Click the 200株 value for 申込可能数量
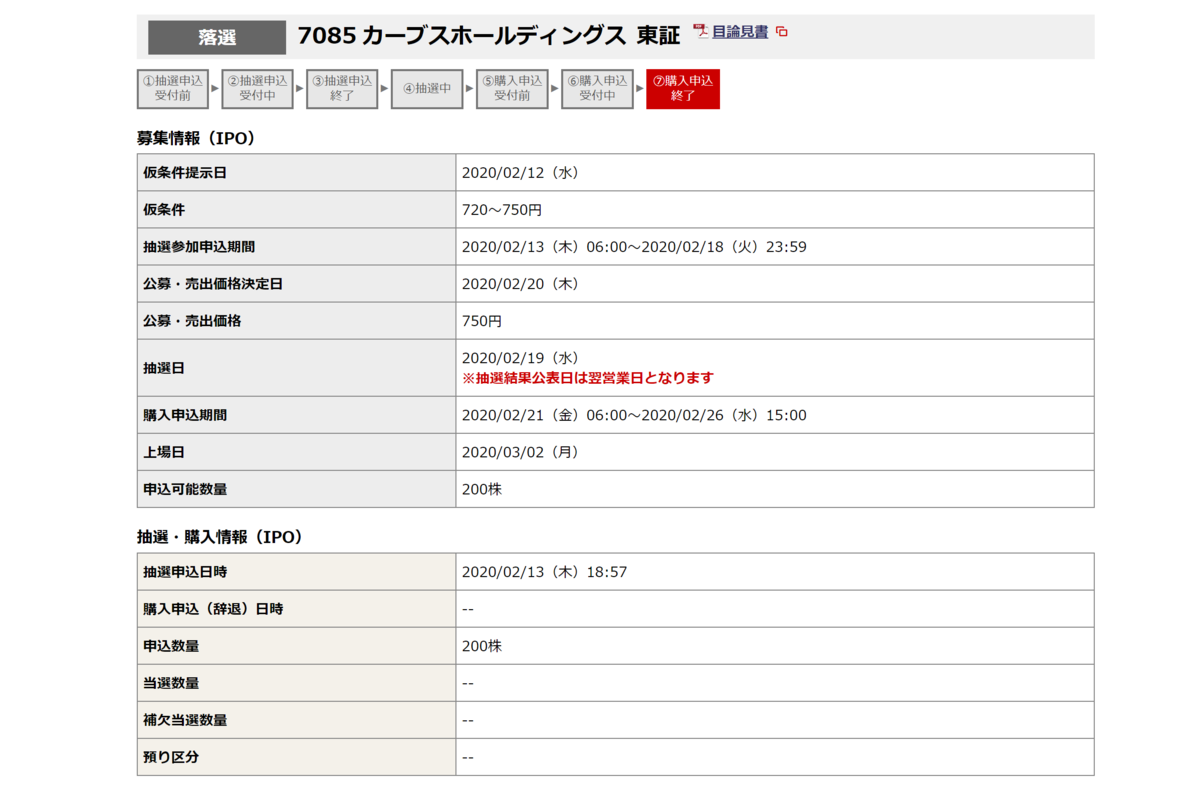This screenshot has width=1200, height=800. [482, 489]
